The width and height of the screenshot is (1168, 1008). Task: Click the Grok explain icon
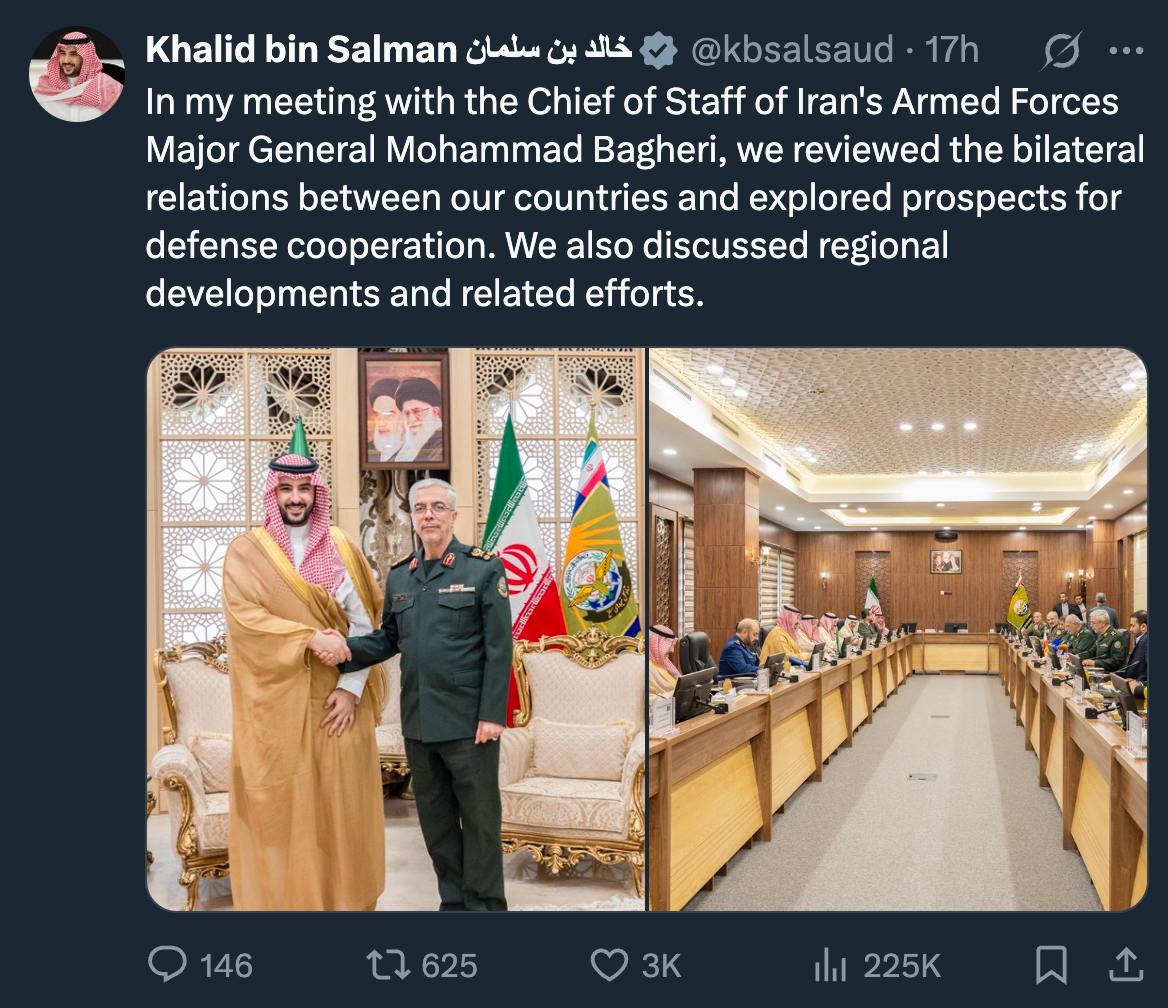(1061, 50)
